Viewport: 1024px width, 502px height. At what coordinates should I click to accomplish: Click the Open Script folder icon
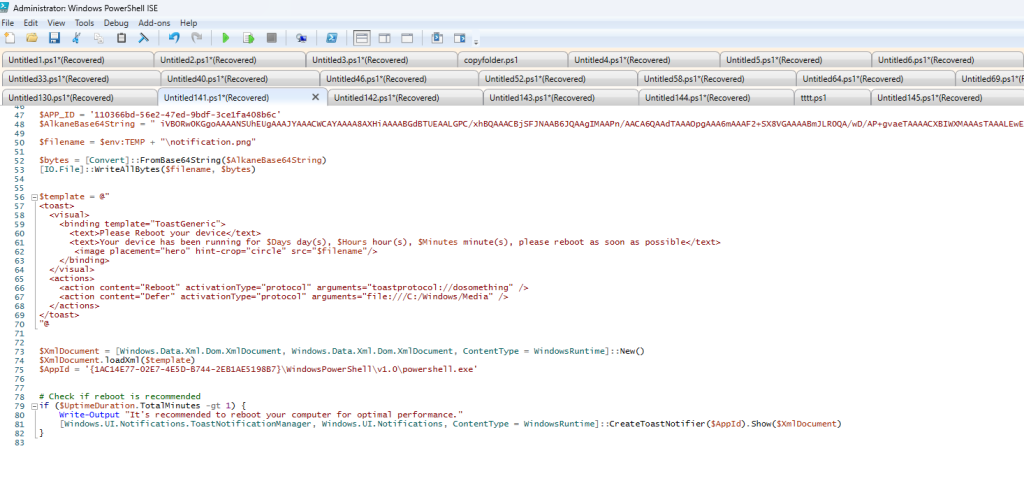32,38
